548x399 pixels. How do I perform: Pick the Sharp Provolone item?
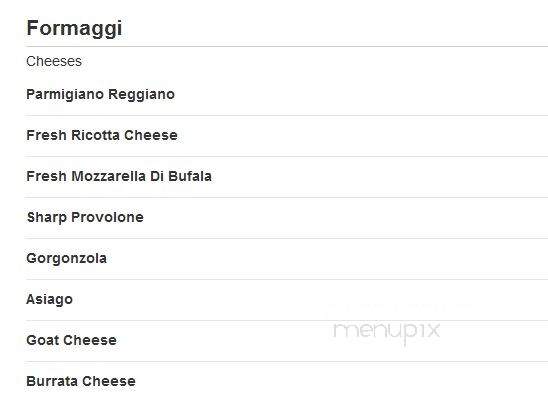pos(85,217)
